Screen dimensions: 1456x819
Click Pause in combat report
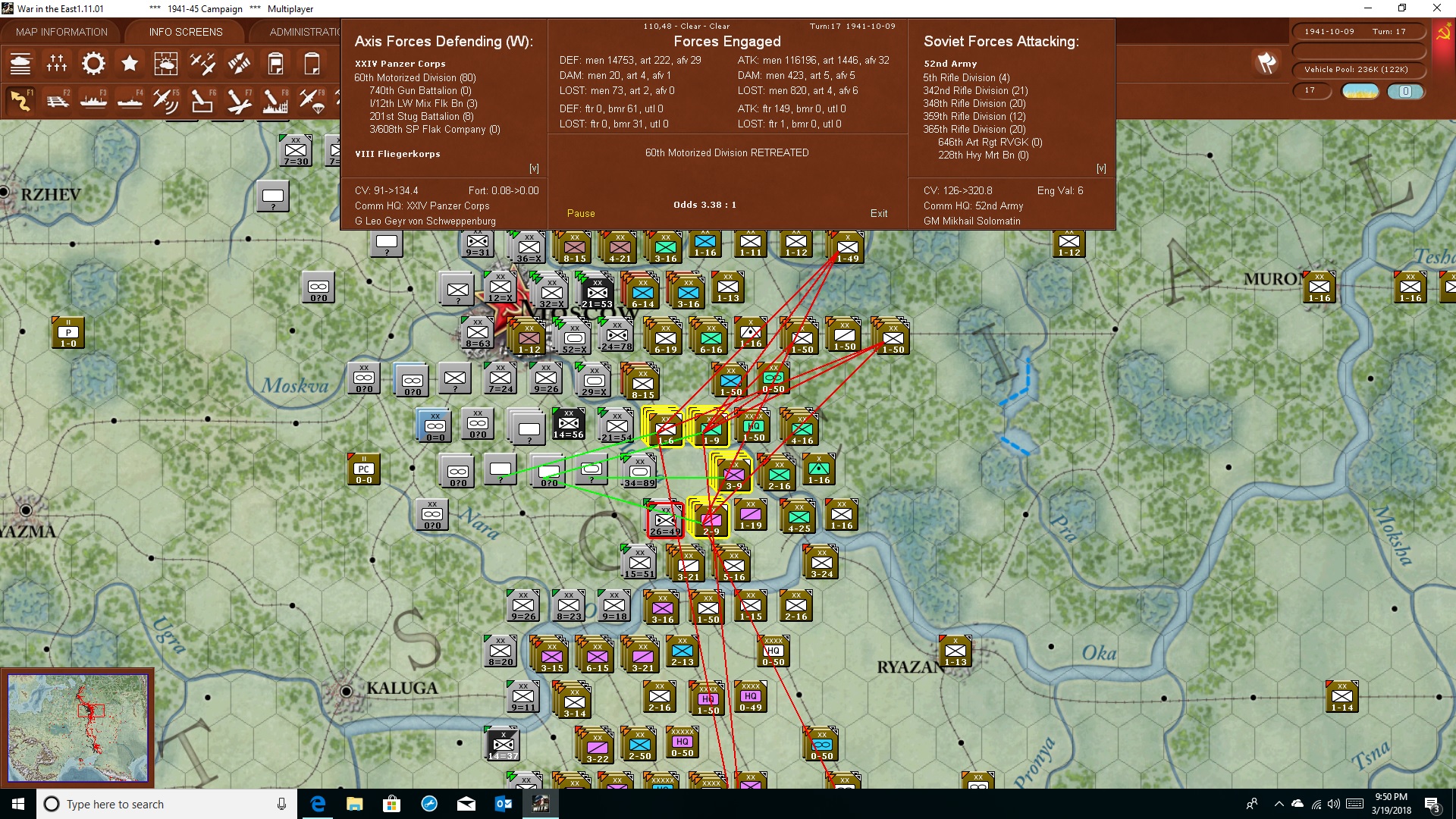click(x=581, y=213)
